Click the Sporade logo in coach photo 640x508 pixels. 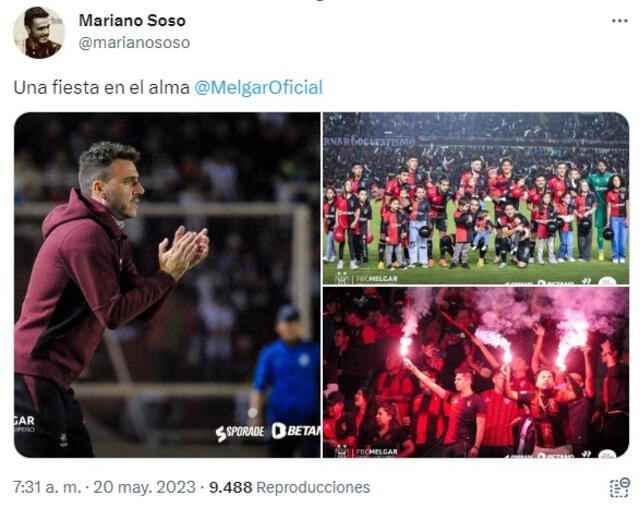pyautogui.click(x=240, y=432)
